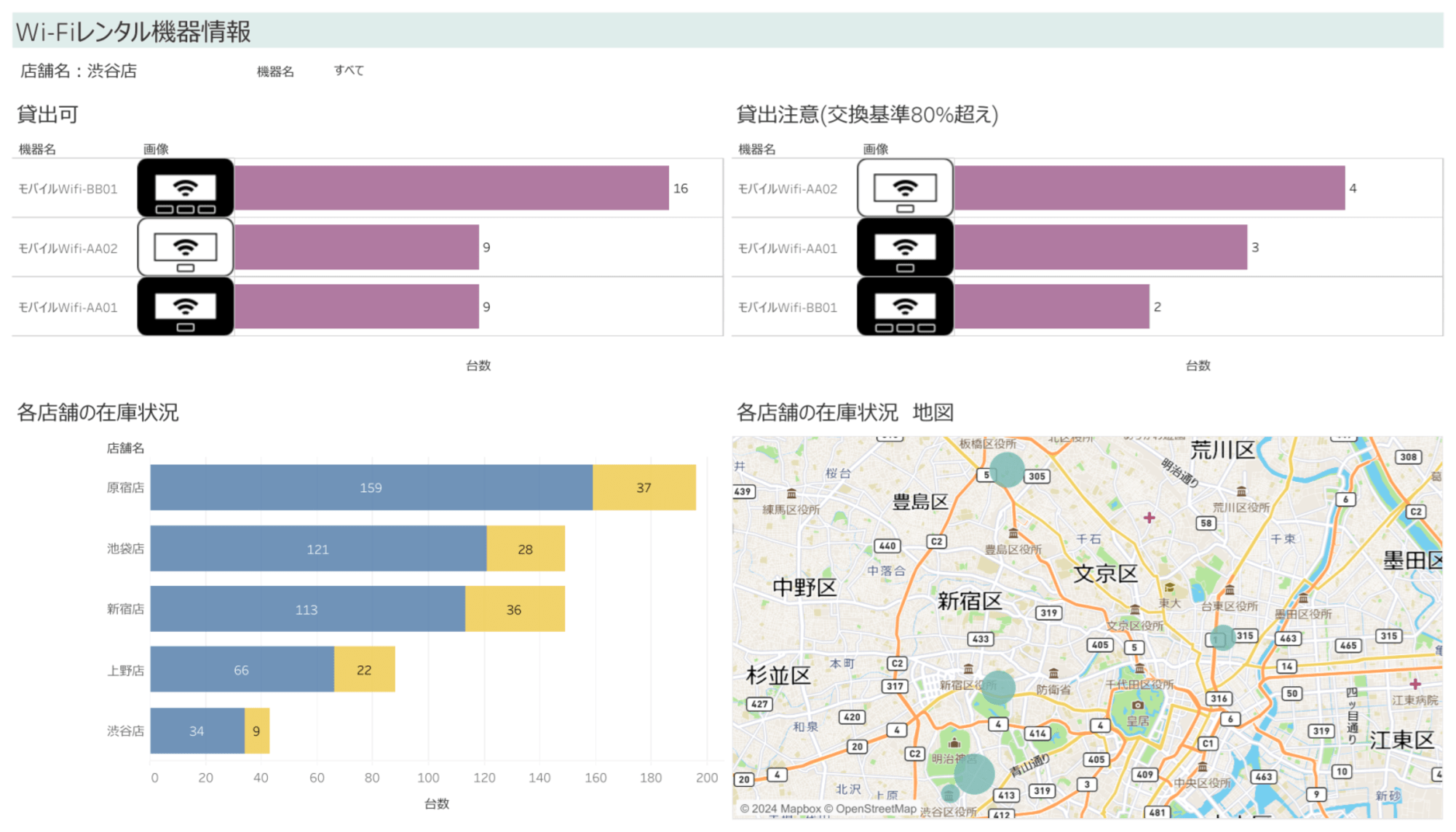1456x832 pixels.
Task: Click the 新宿店 store label
Action: pos(125,609)
